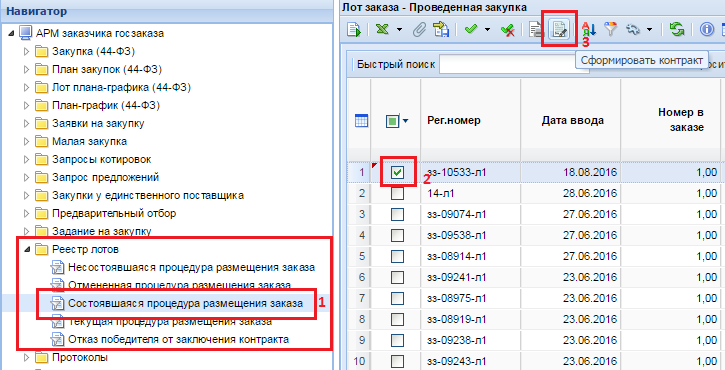This screenshot has width=725, height=370.
Task: Open the gears settings dropdown arrow
Action: point(649,30)
